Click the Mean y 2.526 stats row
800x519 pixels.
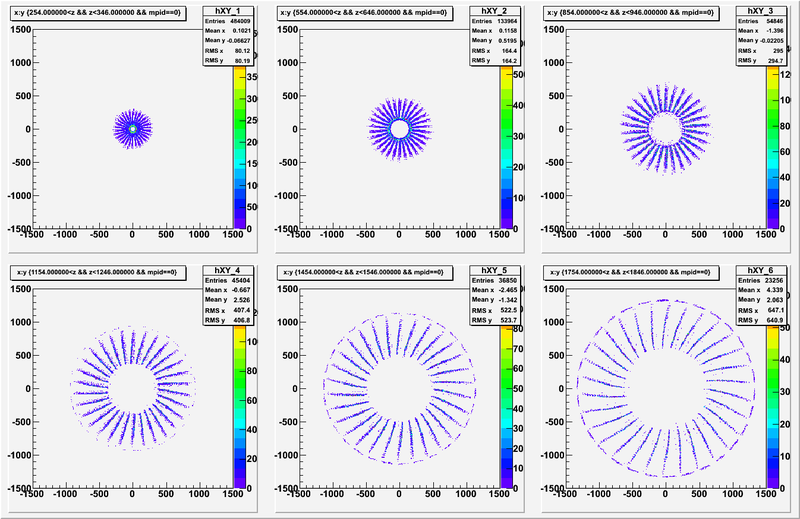[228, 300]
